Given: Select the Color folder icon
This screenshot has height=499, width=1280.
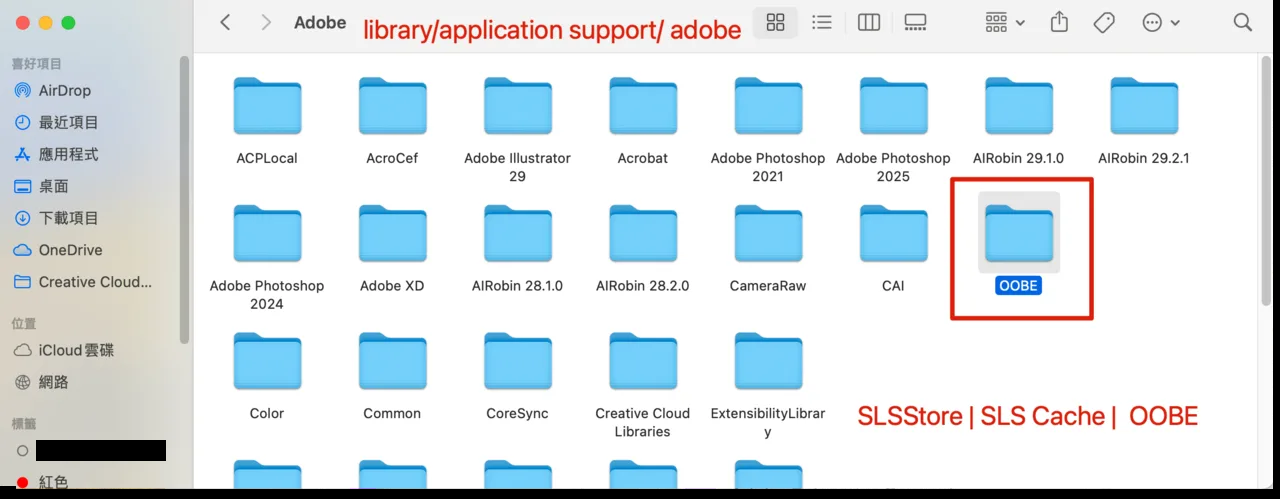Looking at the screenshot, I should tap(267, 362).
